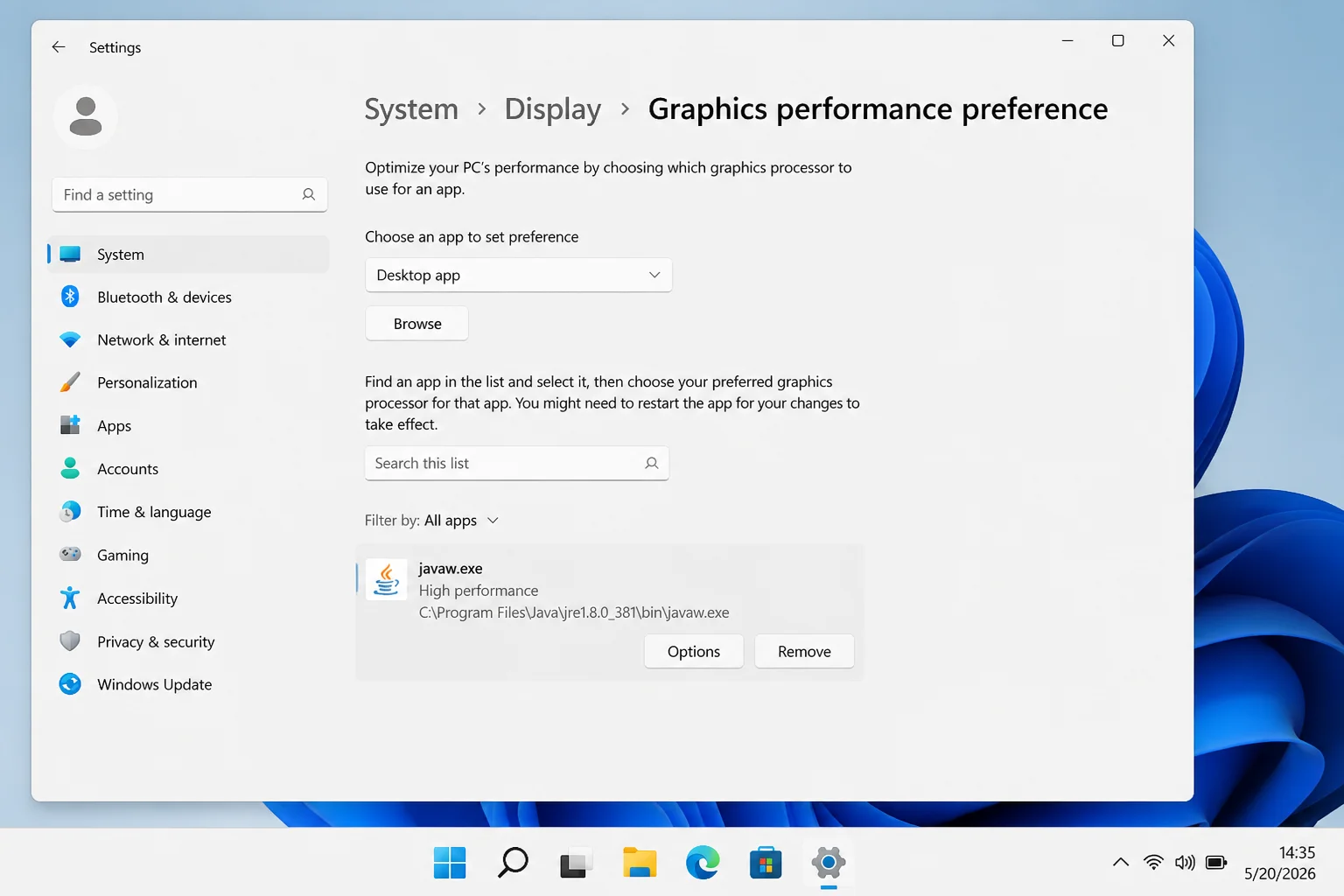The image size is (1344, 896).
Task: Select the javaw.exe file path text
Action: [574, 612]
